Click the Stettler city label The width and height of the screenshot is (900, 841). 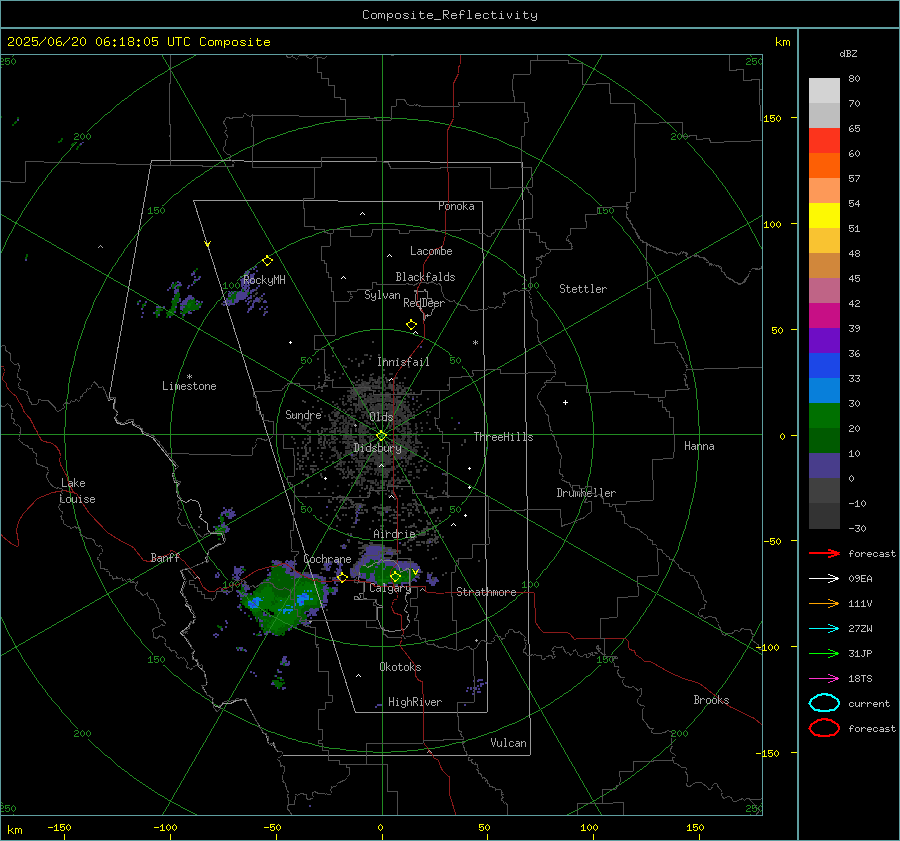583,289
